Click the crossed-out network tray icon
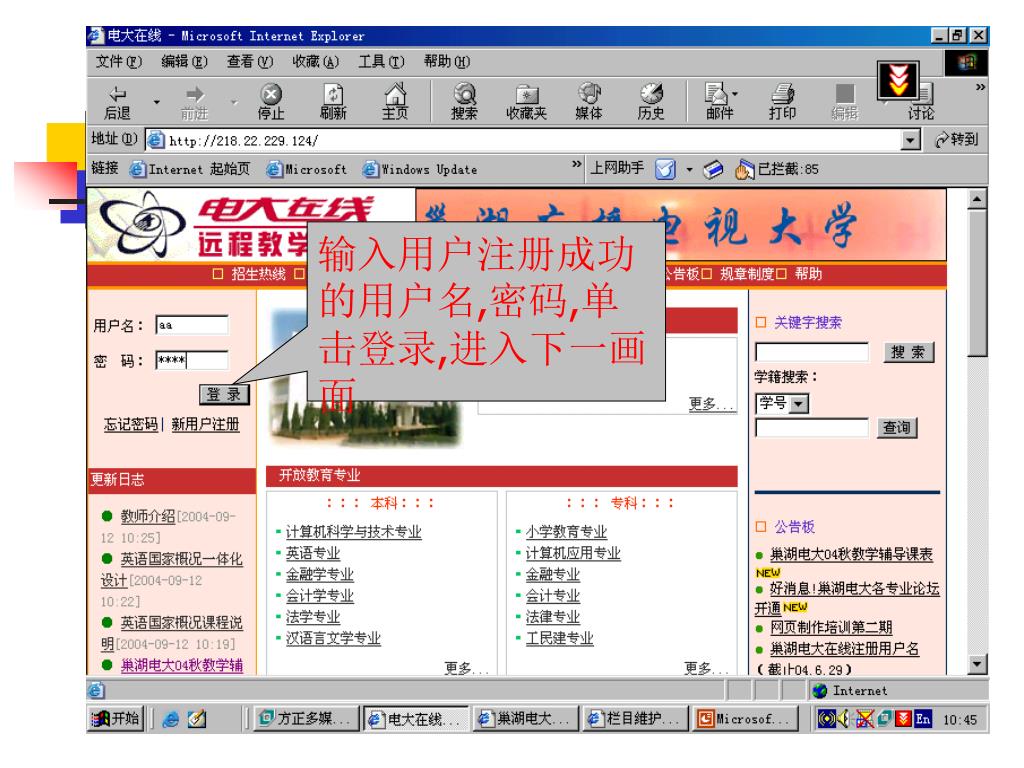 [x=864, y=719]
